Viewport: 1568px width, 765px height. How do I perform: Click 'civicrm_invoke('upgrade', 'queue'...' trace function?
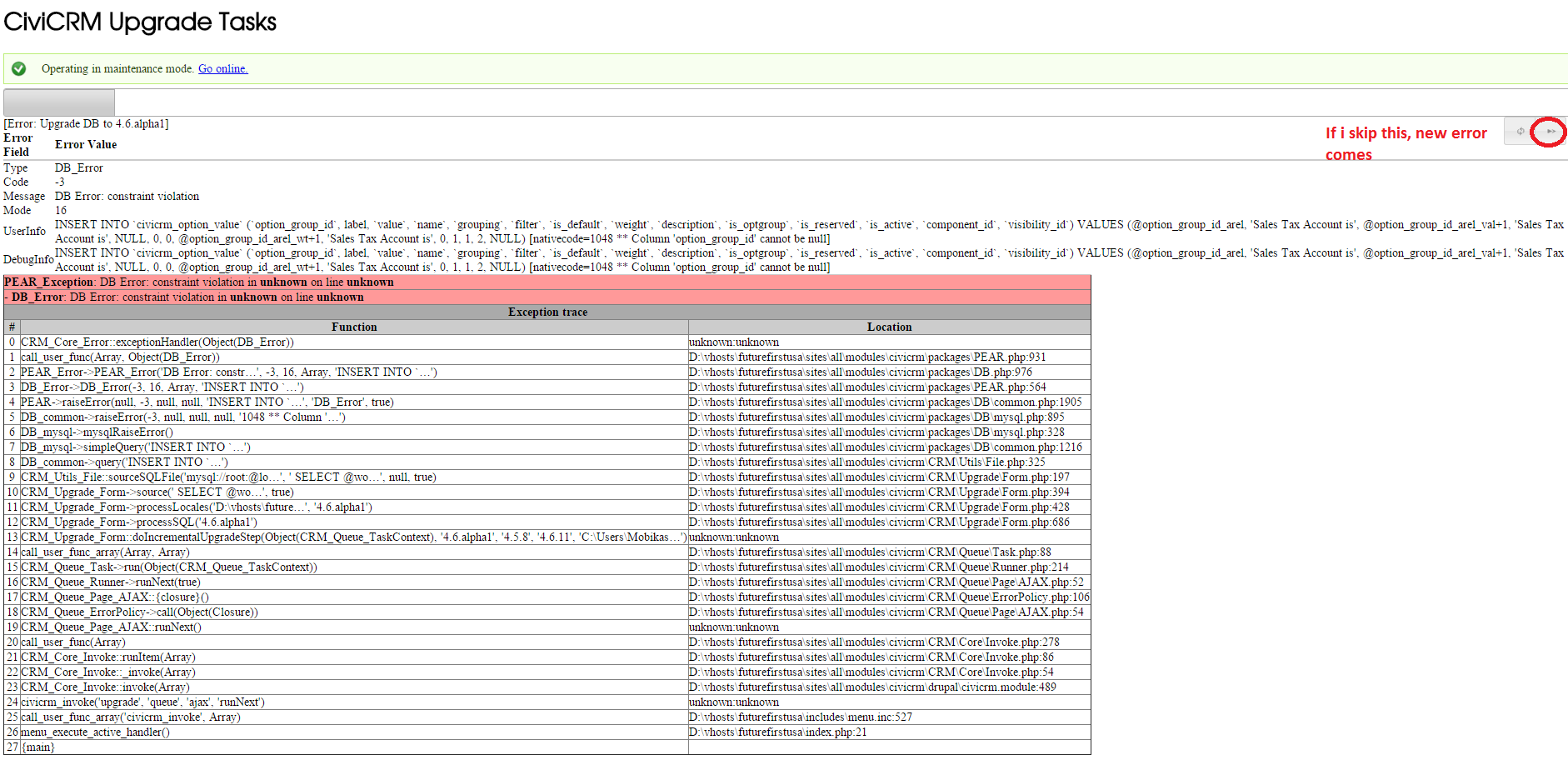point(143,702)
